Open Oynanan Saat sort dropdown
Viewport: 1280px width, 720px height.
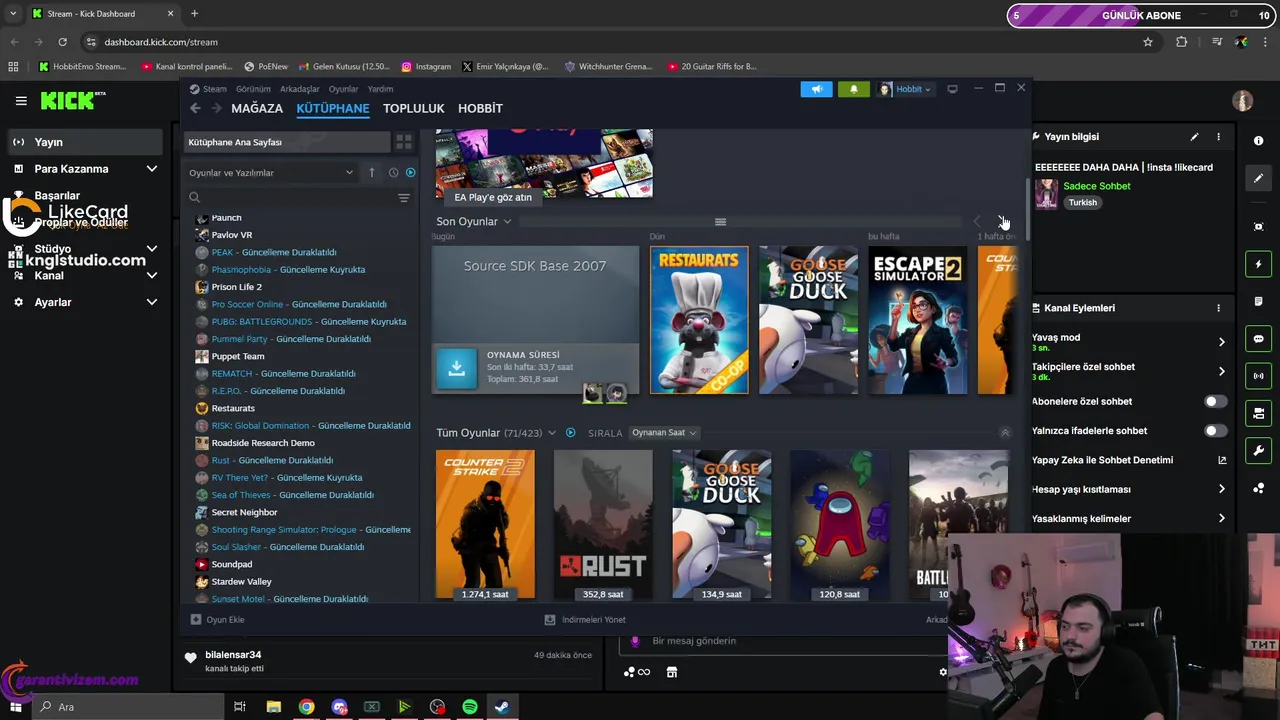point(664,433)
